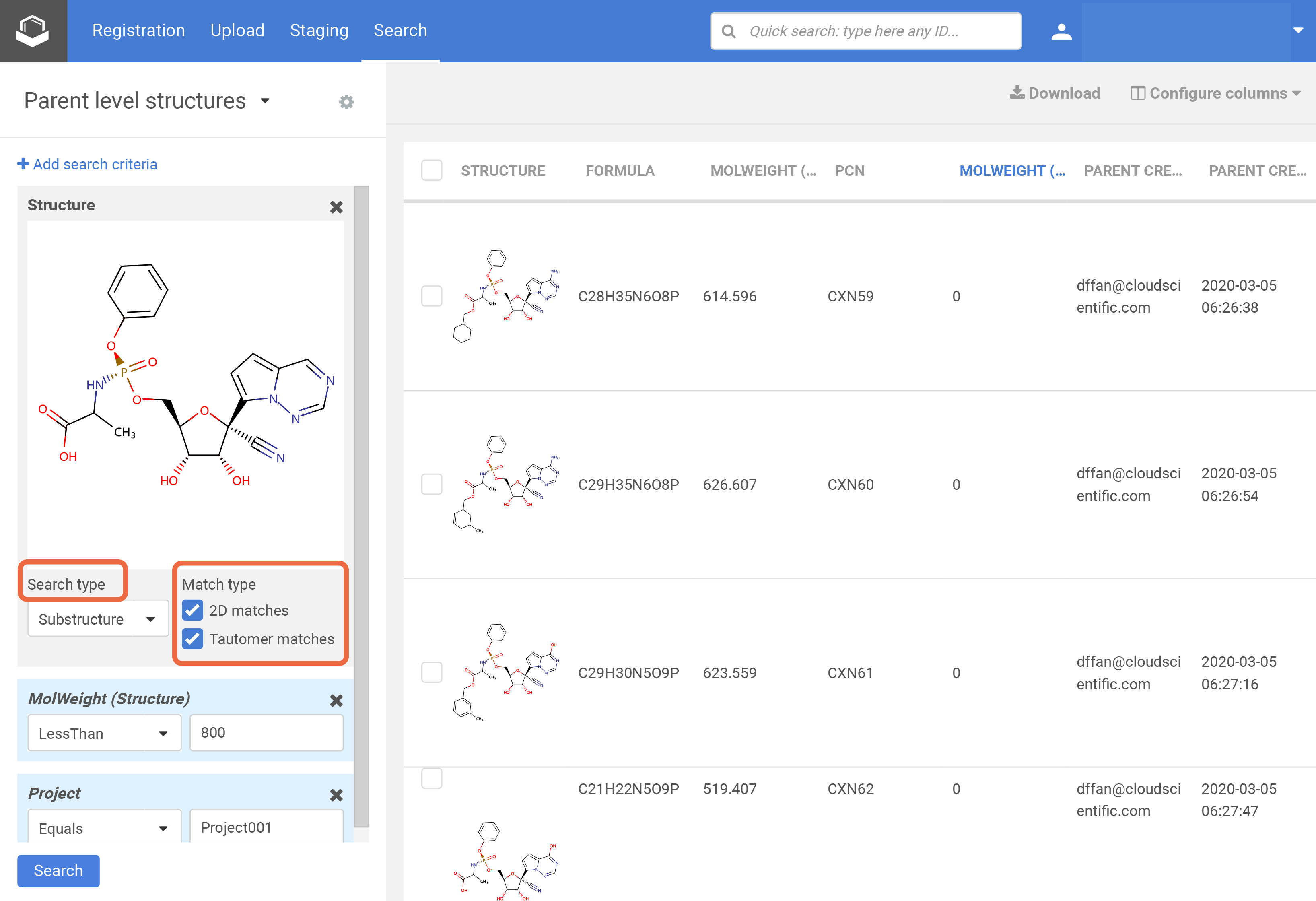Click the MolWeight value field showing 800

266,733
